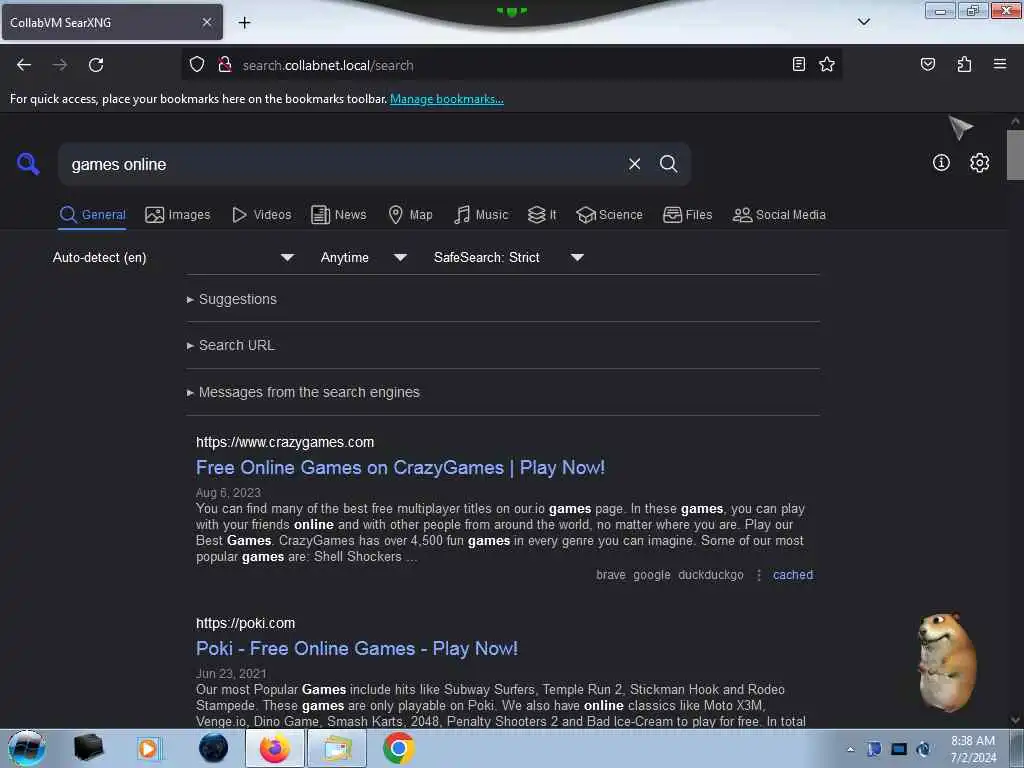Screen dimensions: 1024x768
Task: Open the Windows Start button
Action: tap(26, 748)
